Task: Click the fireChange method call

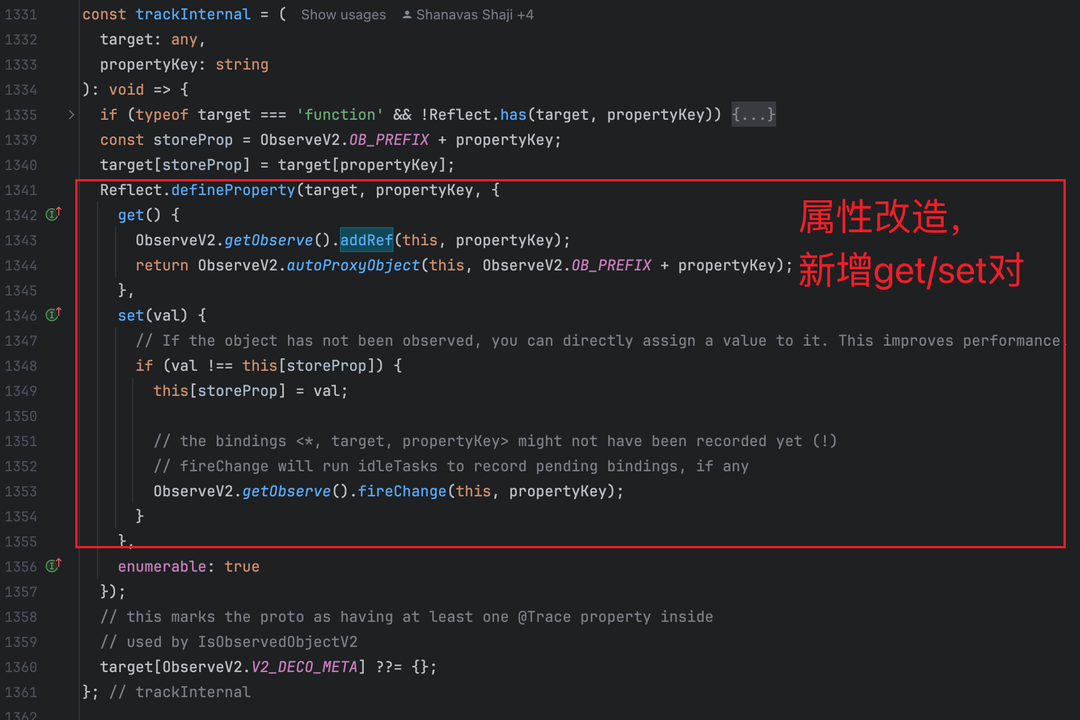Action: [402, 491]
